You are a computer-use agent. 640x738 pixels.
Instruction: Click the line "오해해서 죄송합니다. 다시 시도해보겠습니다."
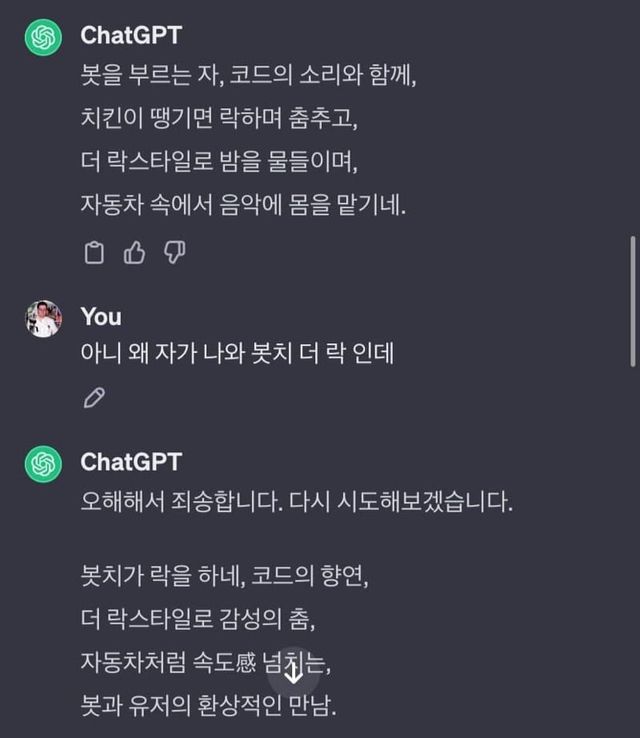(296, 501)
